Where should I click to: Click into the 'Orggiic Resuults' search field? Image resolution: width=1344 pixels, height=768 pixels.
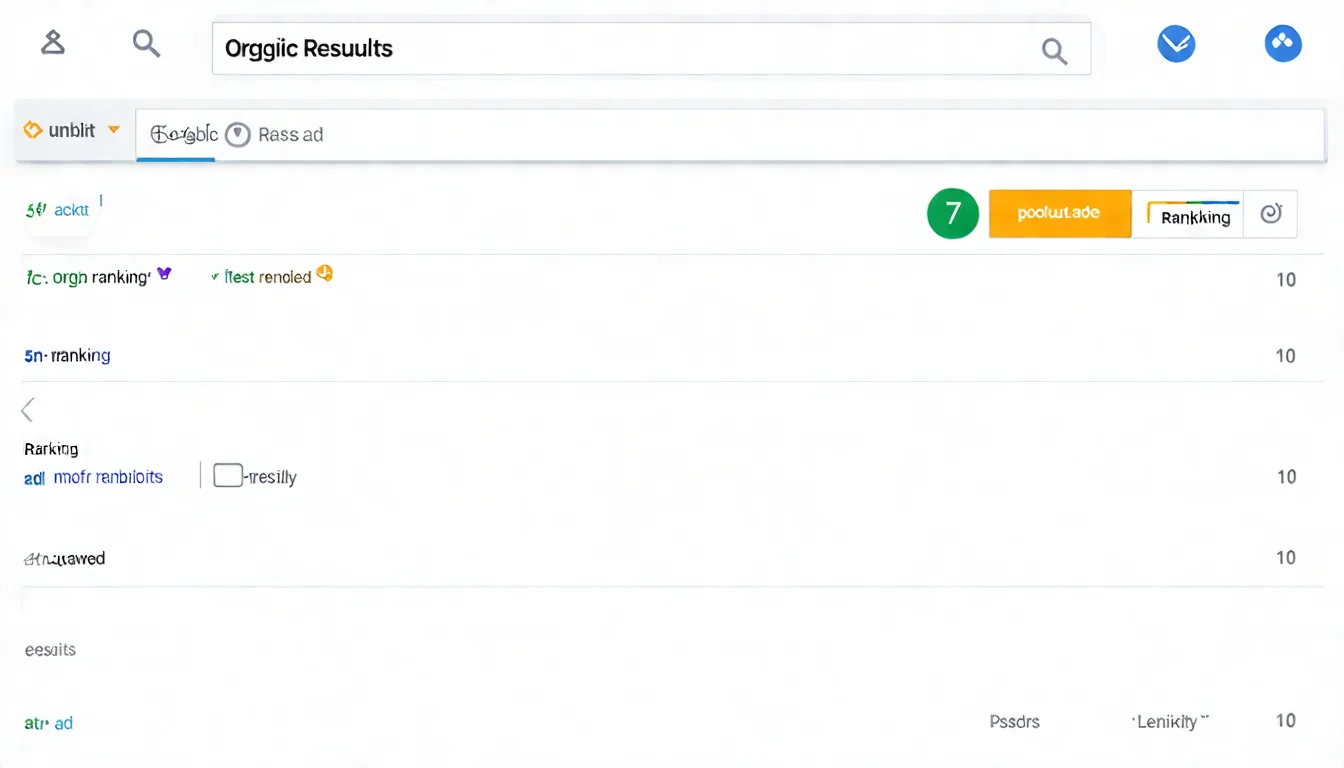click(x=620, y=49)
